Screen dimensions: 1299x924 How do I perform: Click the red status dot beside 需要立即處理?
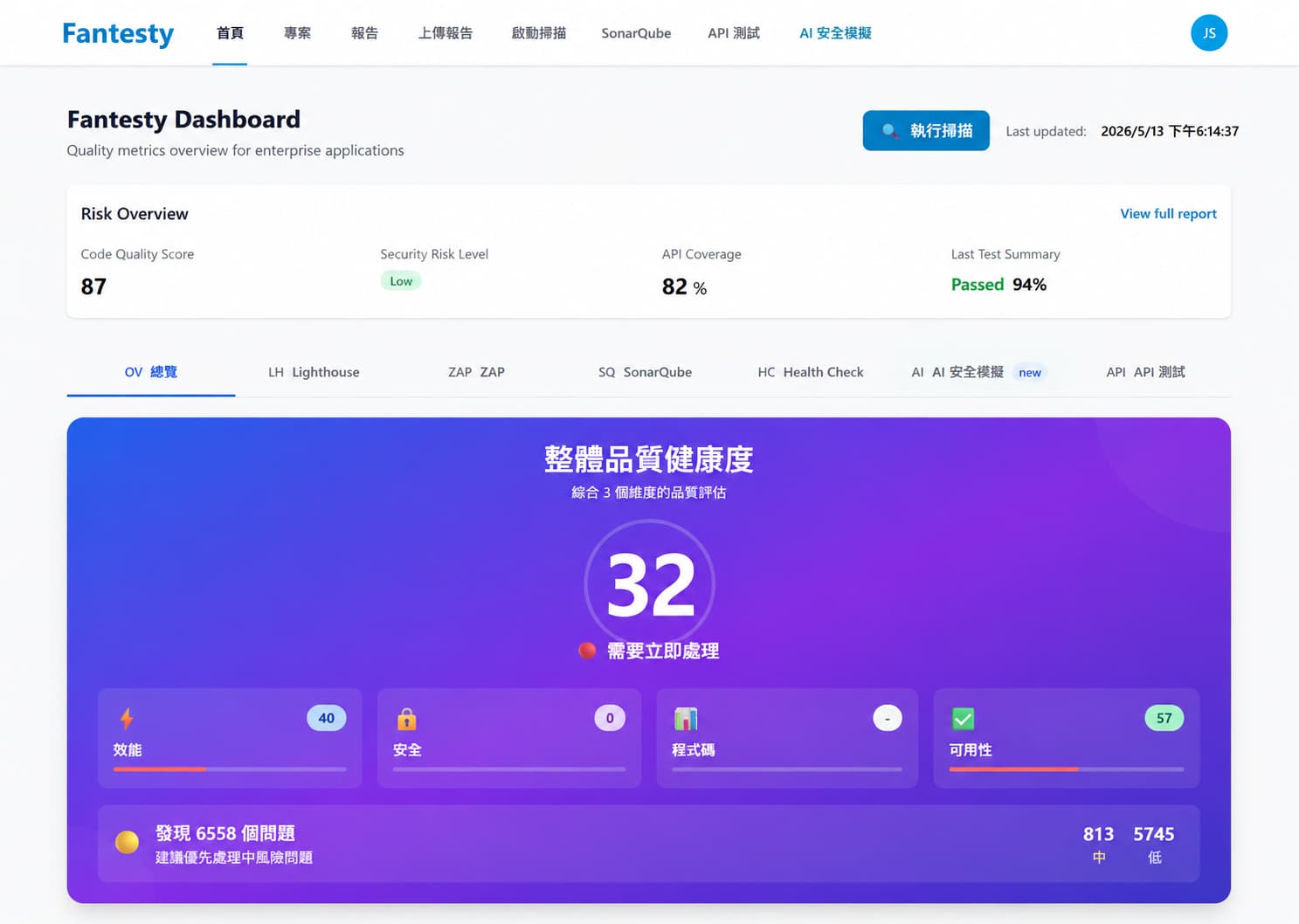[x=587, y=651]
